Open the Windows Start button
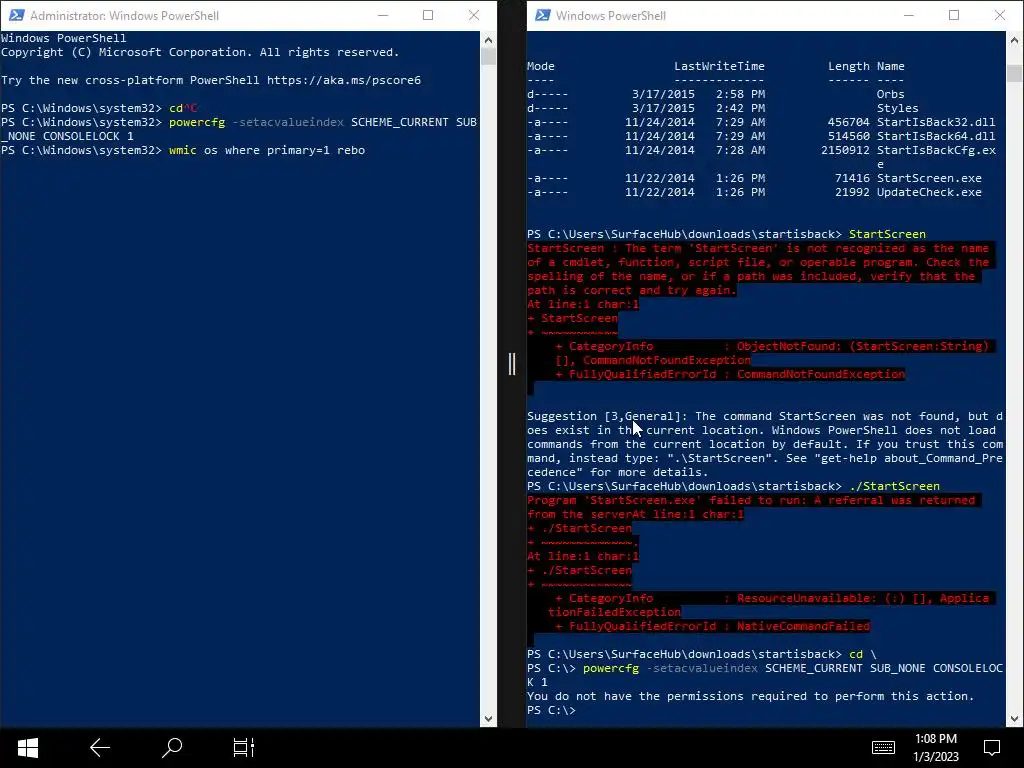This screenshot has width=1024, height=768. pos(27,748)
